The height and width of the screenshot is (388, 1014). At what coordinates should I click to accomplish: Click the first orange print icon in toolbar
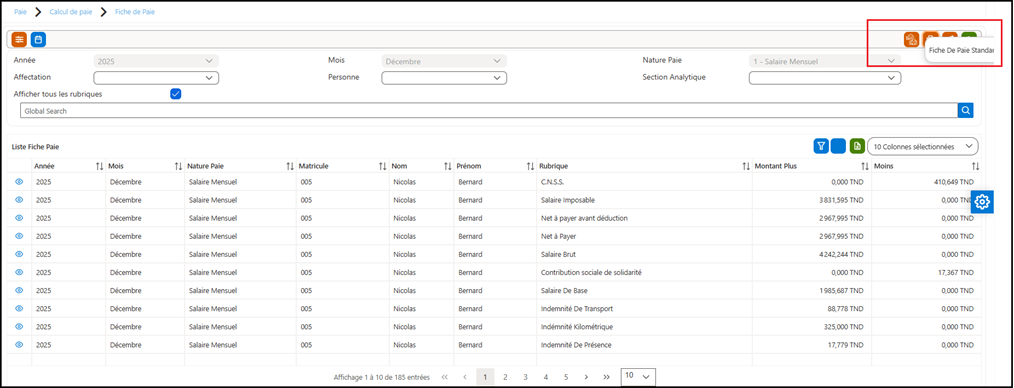tap(912, 39)
